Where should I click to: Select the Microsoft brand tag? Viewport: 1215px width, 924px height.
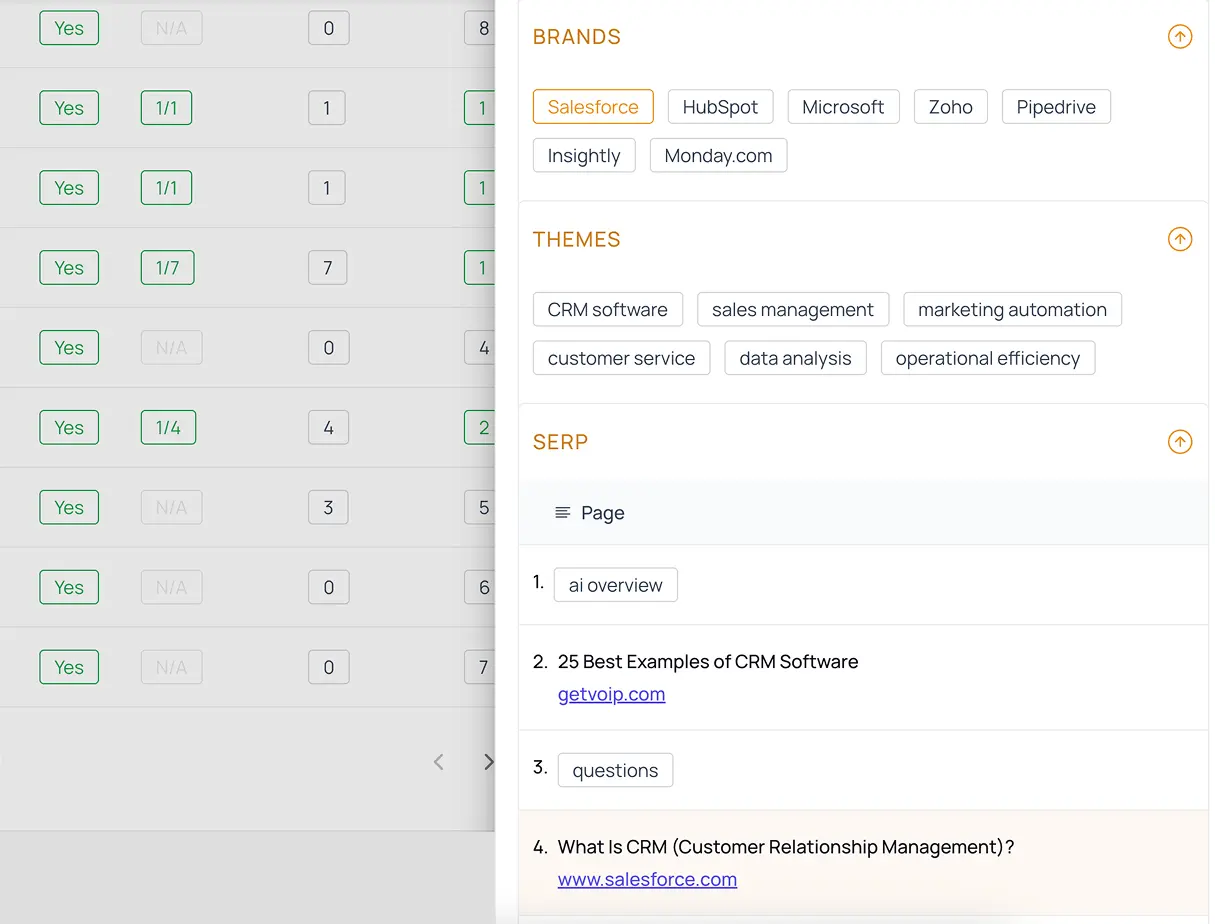click(843, 107)
